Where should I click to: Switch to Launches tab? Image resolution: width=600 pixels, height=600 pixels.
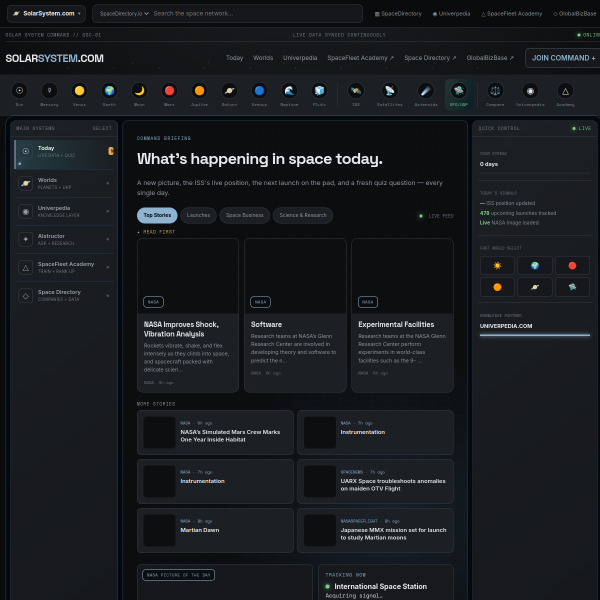198,215
